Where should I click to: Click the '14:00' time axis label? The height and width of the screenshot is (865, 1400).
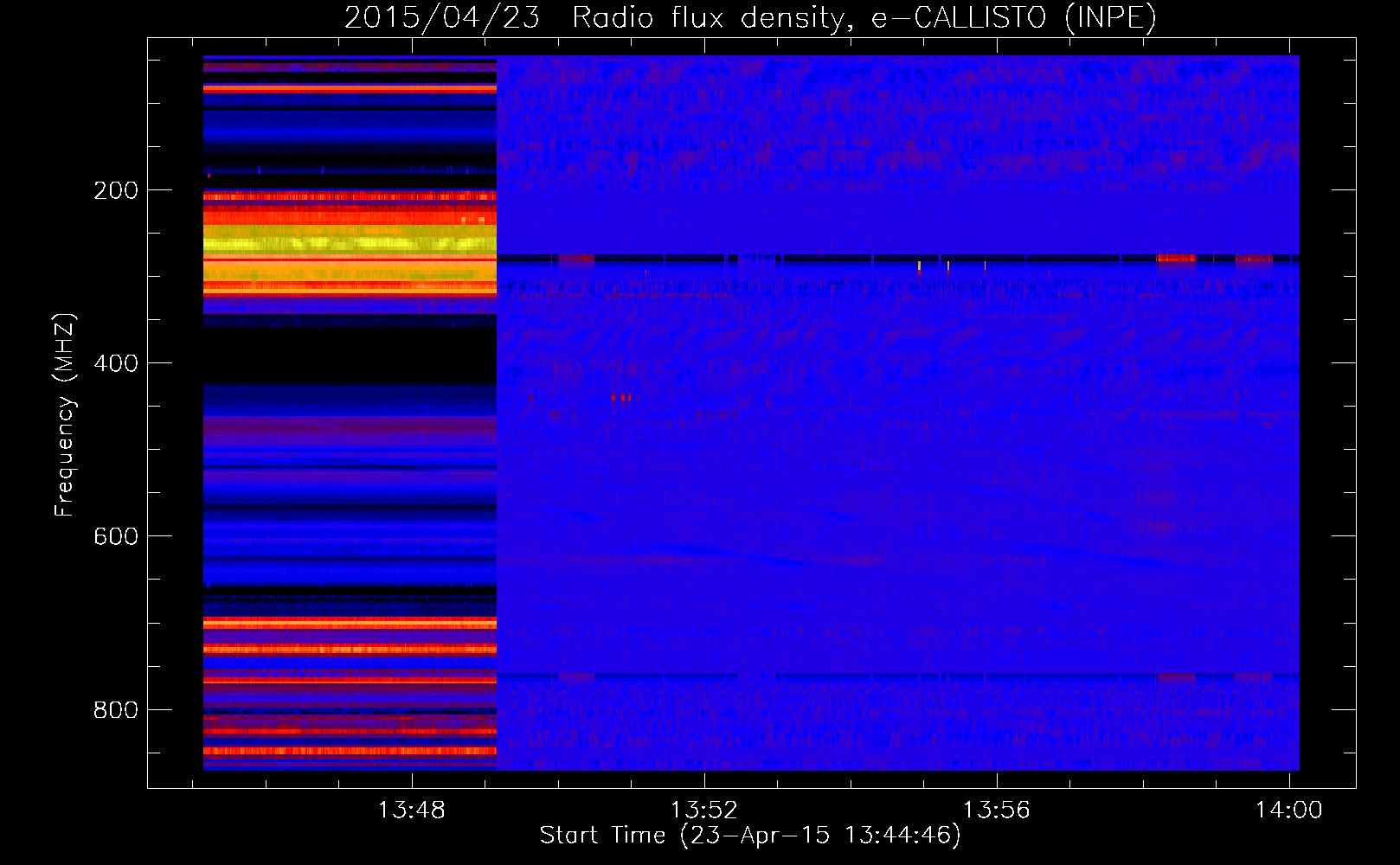(1289, 811)
